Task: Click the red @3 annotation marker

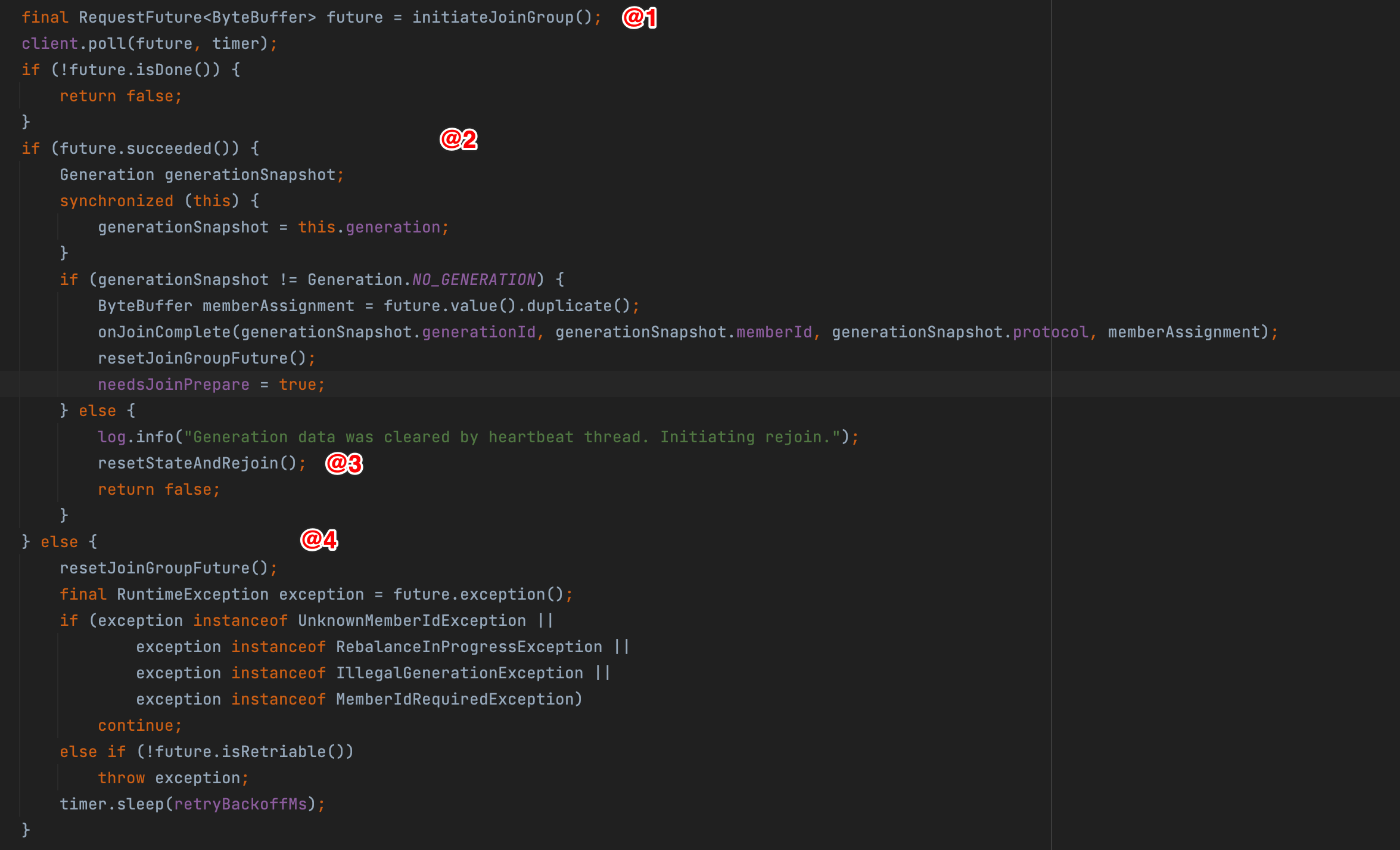Action: pyautogui.click(x=344, y=463)
